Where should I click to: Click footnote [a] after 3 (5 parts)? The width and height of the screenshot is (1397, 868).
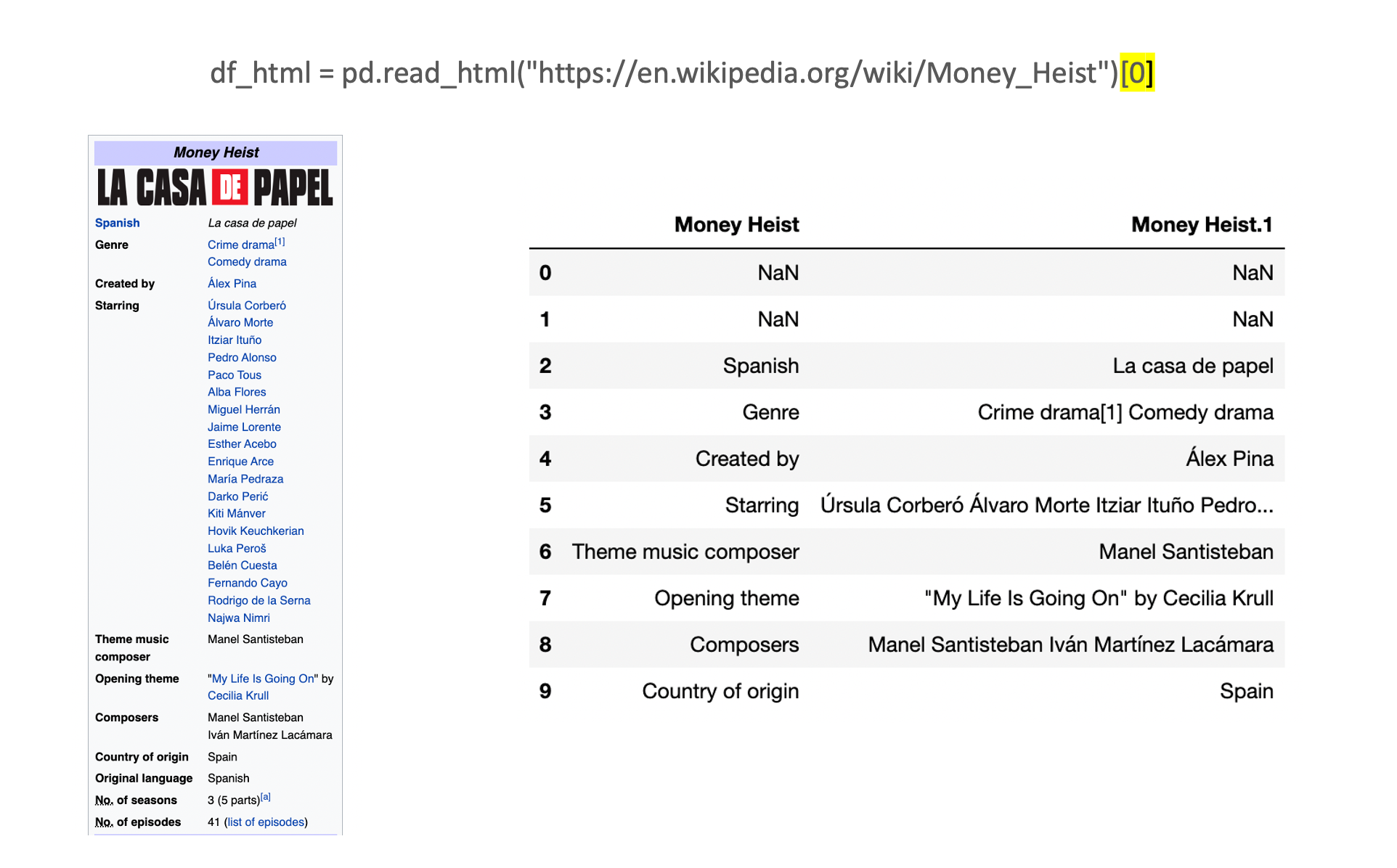coord(266,797)
